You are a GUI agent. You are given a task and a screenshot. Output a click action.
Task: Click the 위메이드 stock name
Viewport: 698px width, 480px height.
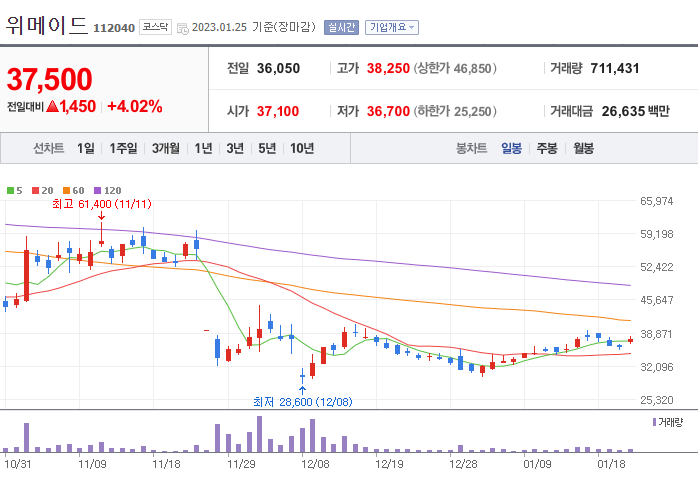(x=46, y=25)
